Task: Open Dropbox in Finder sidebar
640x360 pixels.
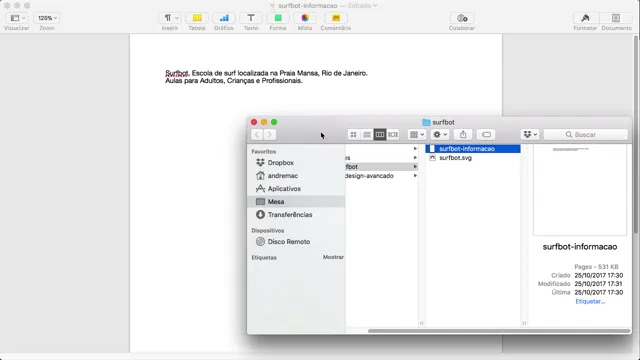Action: pos(280,162)
